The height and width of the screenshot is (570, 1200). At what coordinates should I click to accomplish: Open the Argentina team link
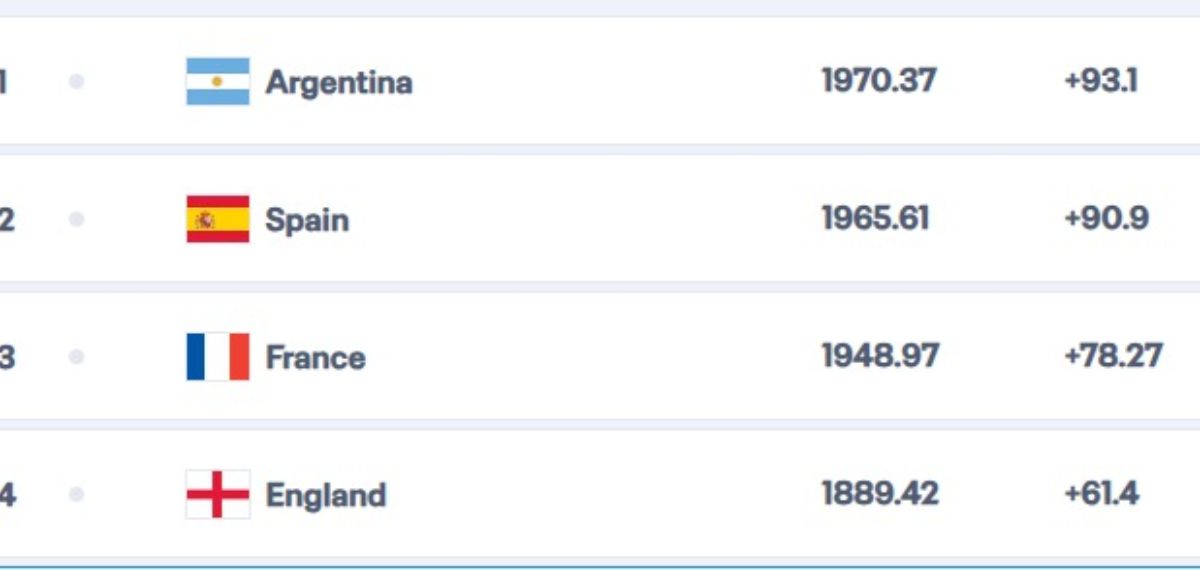(339, 82)
